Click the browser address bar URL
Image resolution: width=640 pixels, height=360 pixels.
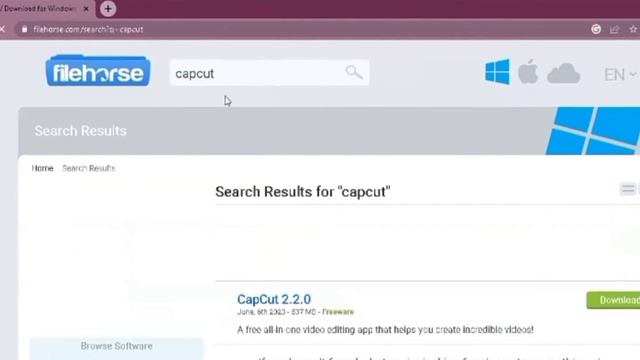point(88,29)
